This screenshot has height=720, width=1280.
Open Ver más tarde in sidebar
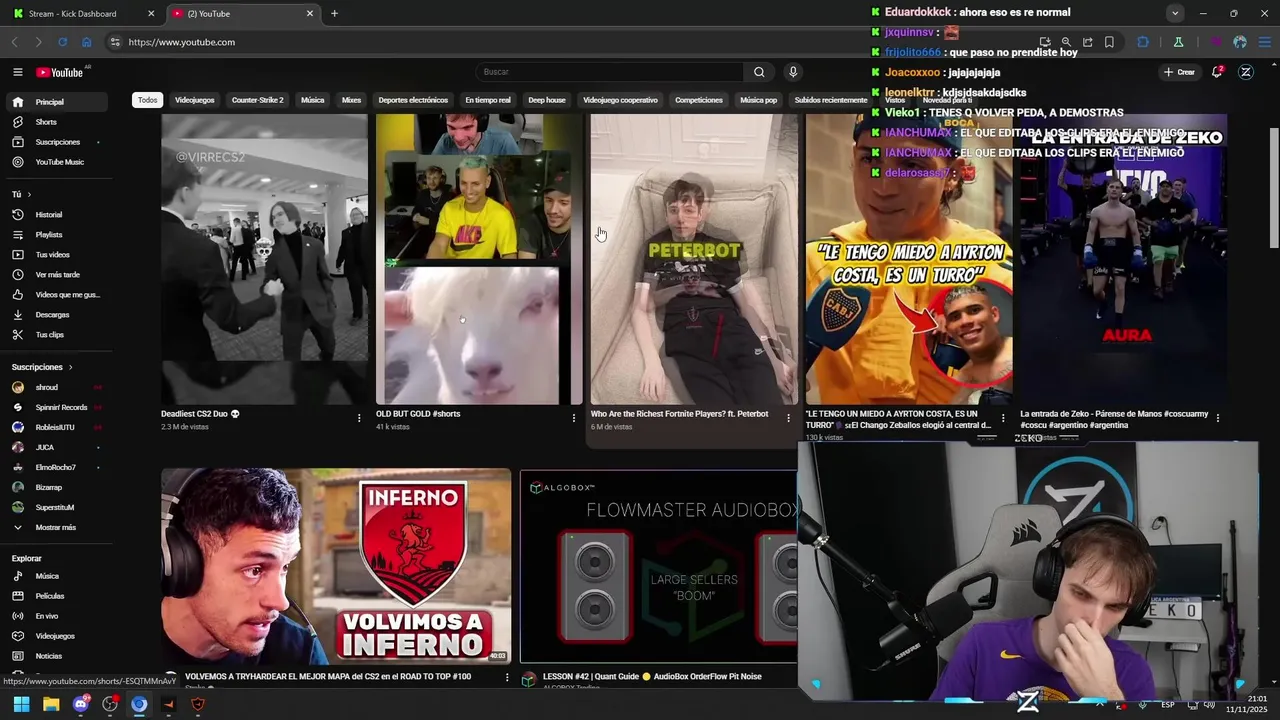[56, 275]
